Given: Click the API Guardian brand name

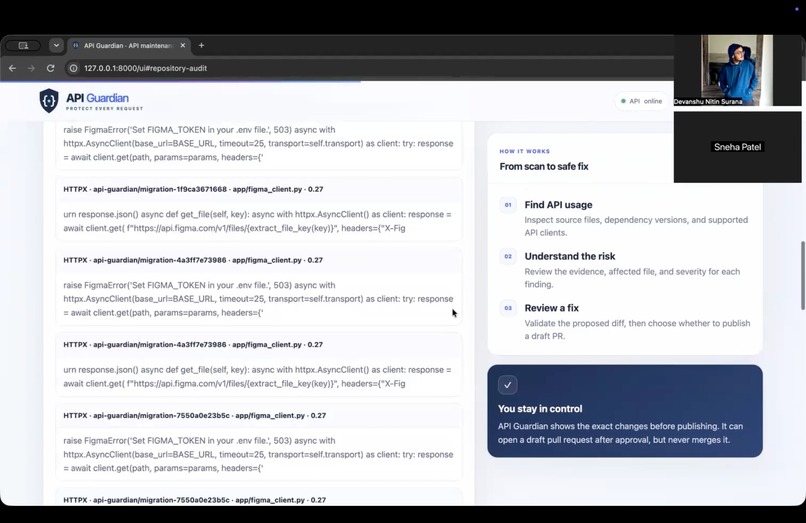Looking at the screenshot, I should 97,98.
